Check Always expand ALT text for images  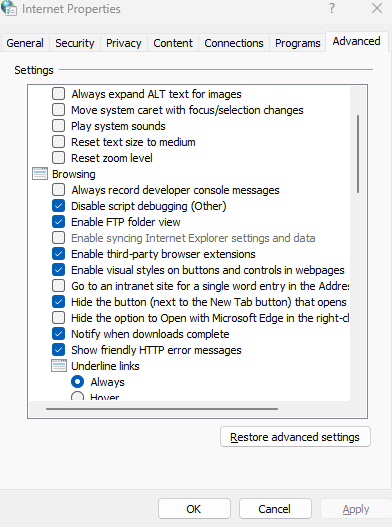(x=58, y=94)
